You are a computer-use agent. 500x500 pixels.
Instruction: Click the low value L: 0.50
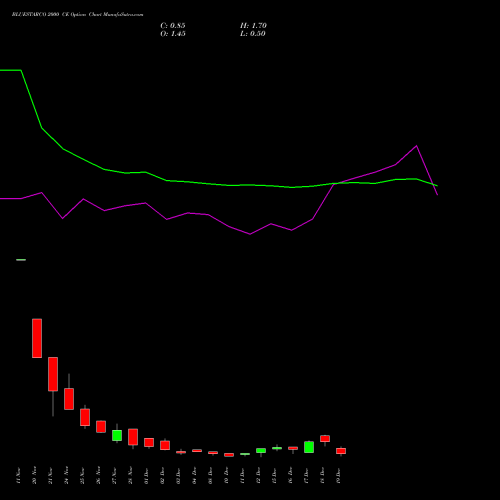click(x=253, y=34)
